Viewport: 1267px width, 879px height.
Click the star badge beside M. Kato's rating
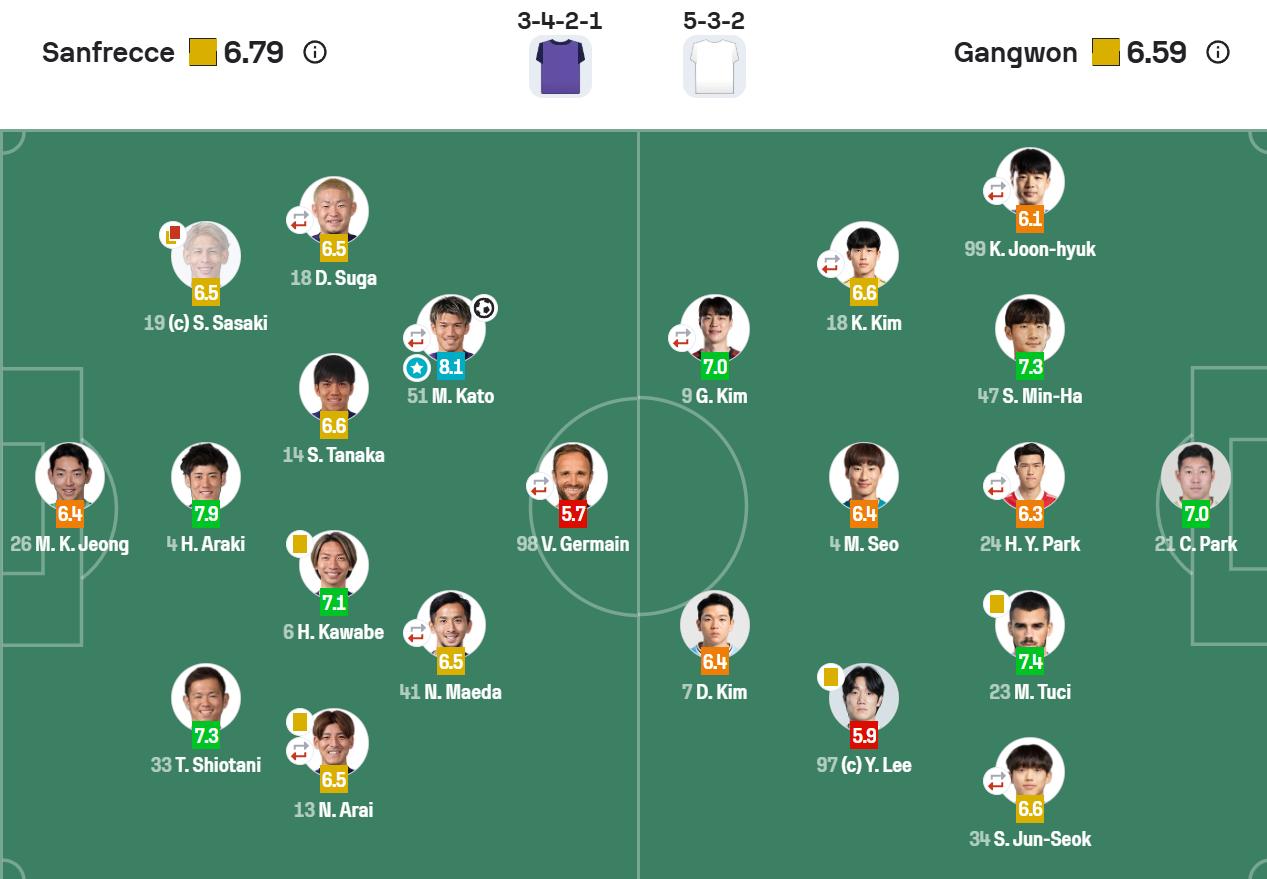coord(417,368)
